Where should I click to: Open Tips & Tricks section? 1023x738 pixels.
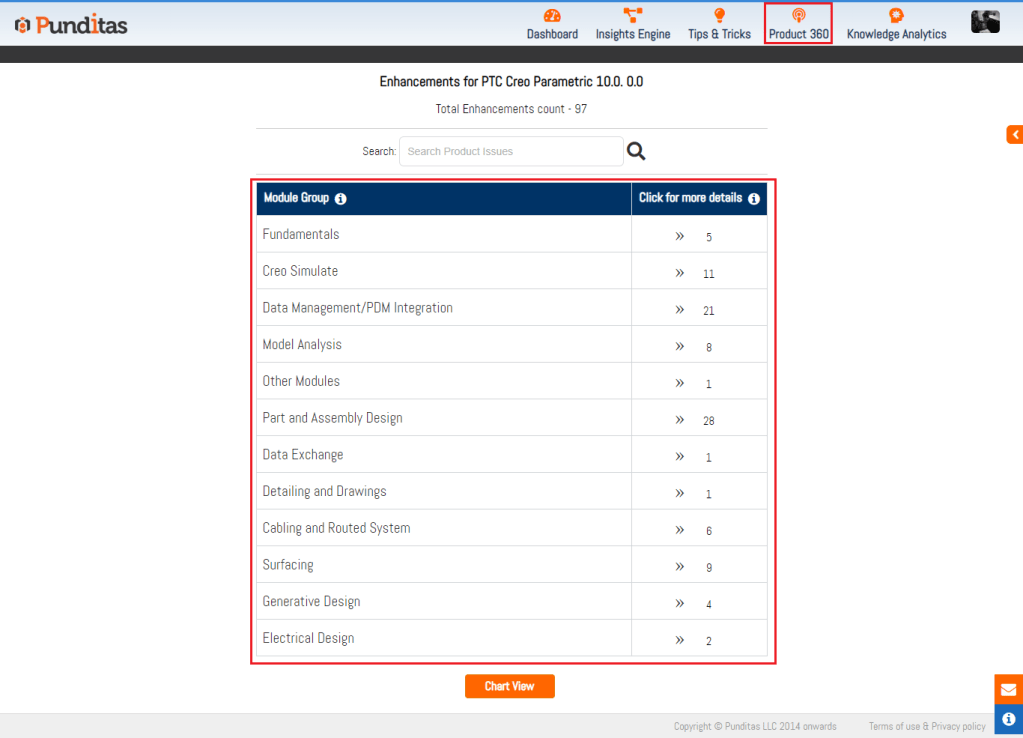(x=719, y=24)
